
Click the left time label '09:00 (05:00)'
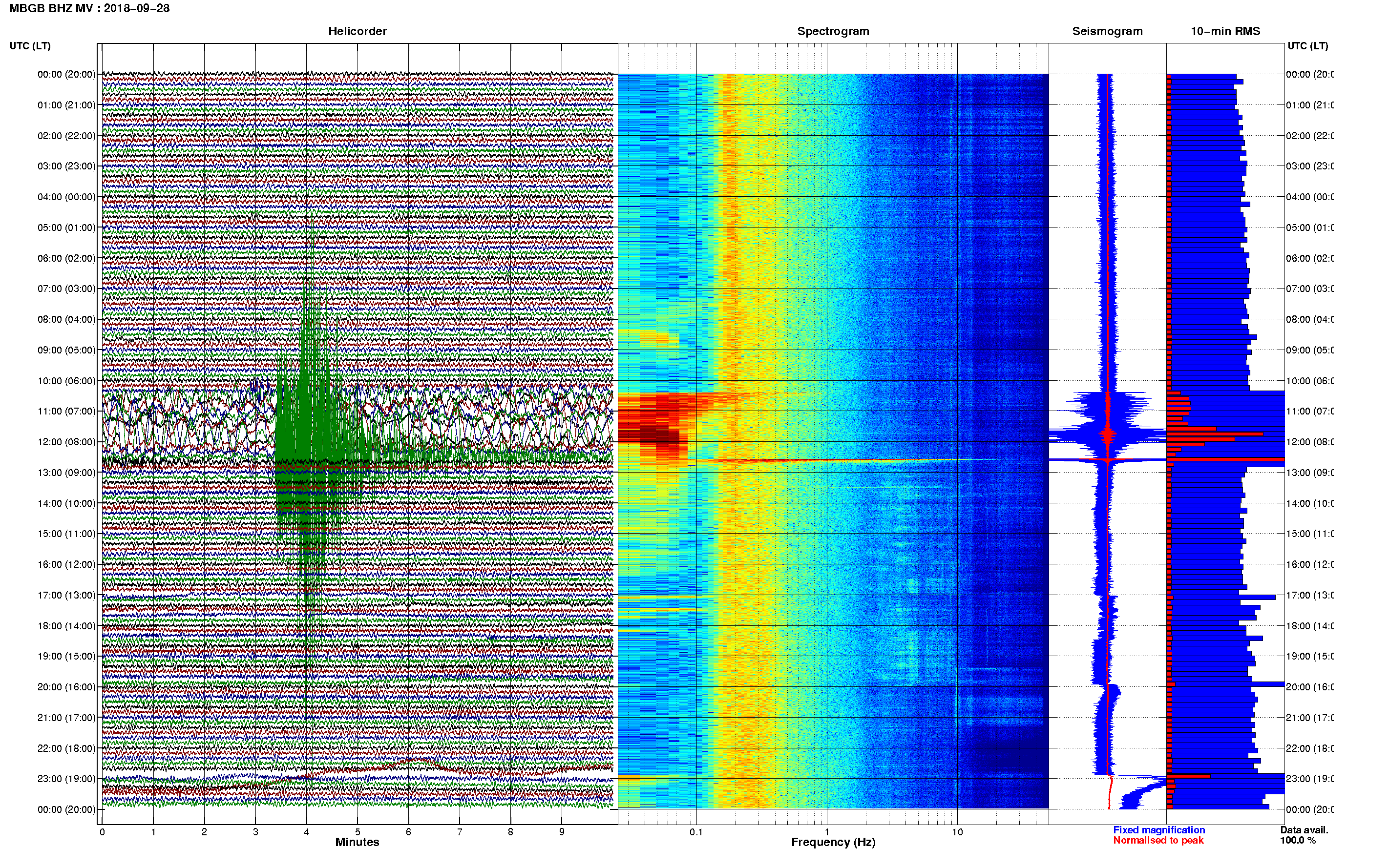coord(66,350)
